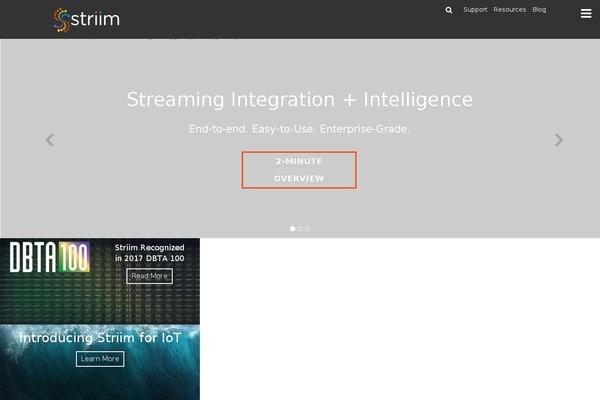This screenshot has width=600, height=400.
Task: Click the Striim logo
Action: click(x=86, y=20)
